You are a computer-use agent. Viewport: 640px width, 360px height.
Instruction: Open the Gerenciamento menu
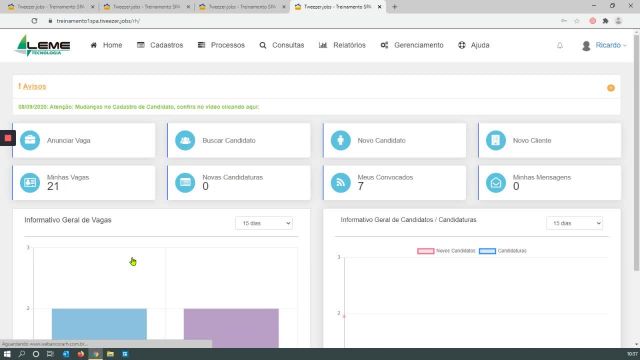412,45
